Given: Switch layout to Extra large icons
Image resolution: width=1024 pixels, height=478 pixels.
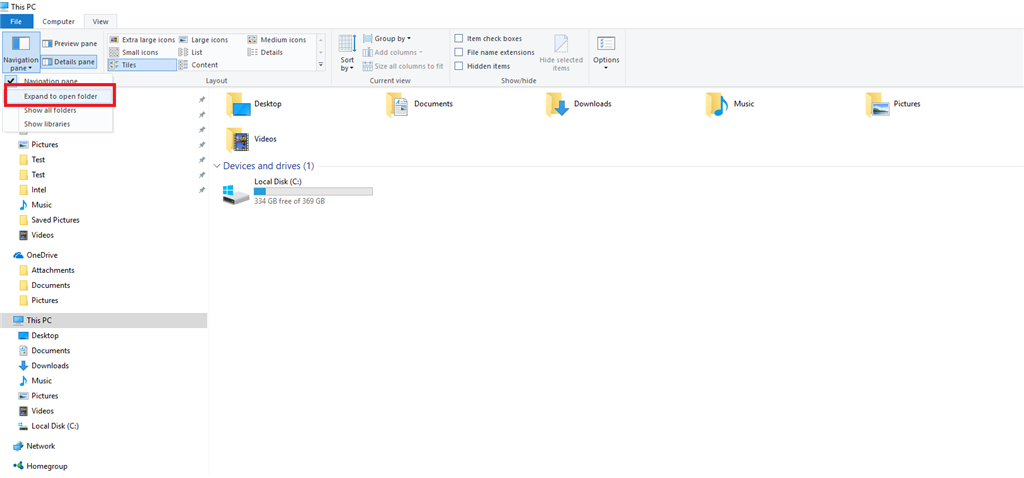Looking at the screenshot, I should point(142,40).
